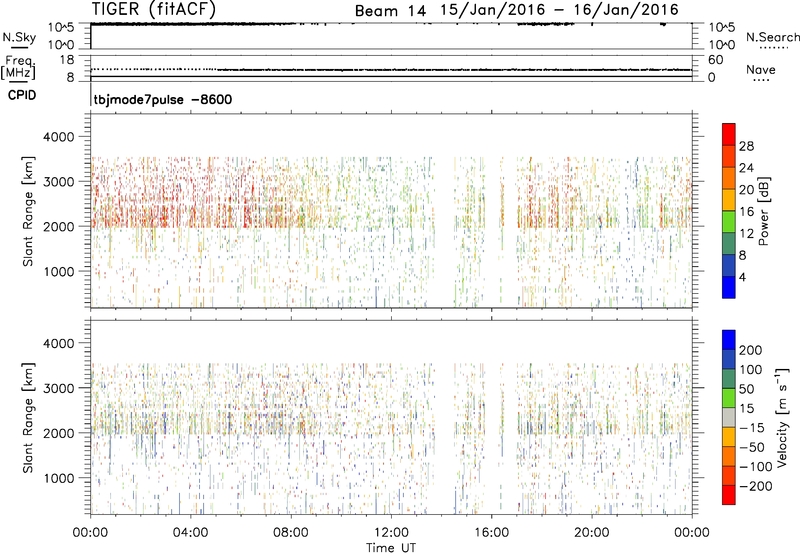The height and width of the screenshot is (554, 800).
Task: Click the red top segment of the power colorbar
Action: tap(729, 134)
